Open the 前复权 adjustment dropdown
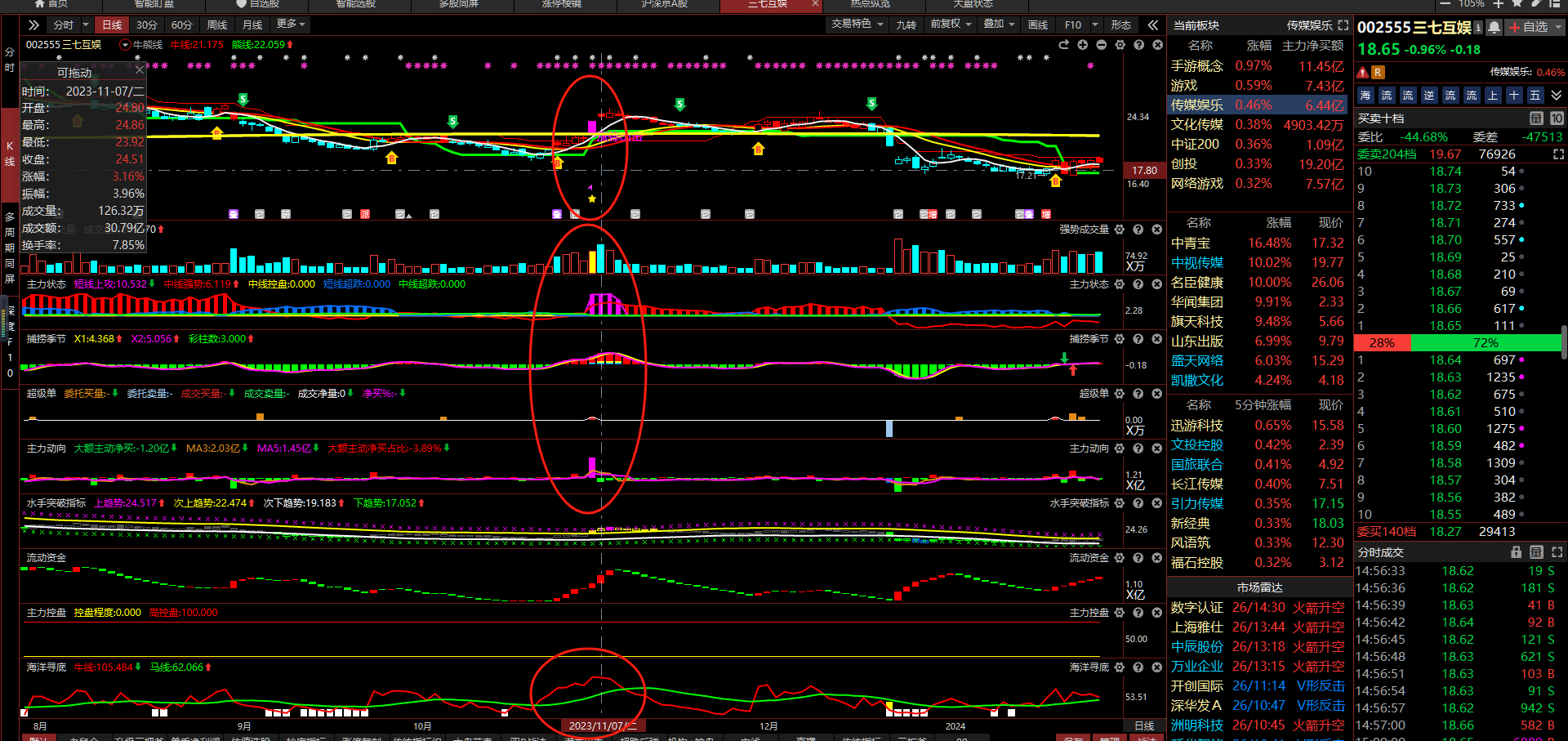This screenshot has width=1568, height=741. point(951,25)
